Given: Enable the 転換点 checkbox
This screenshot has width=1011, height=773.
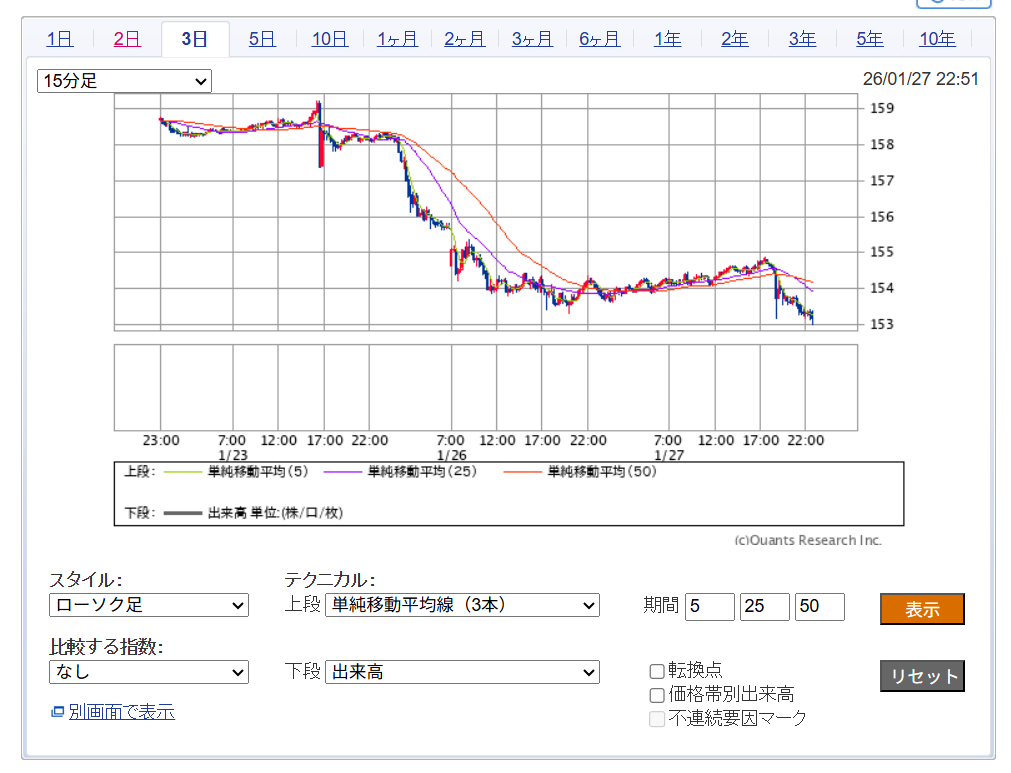Looking at the screenshot, I should [x=657, y=671].
